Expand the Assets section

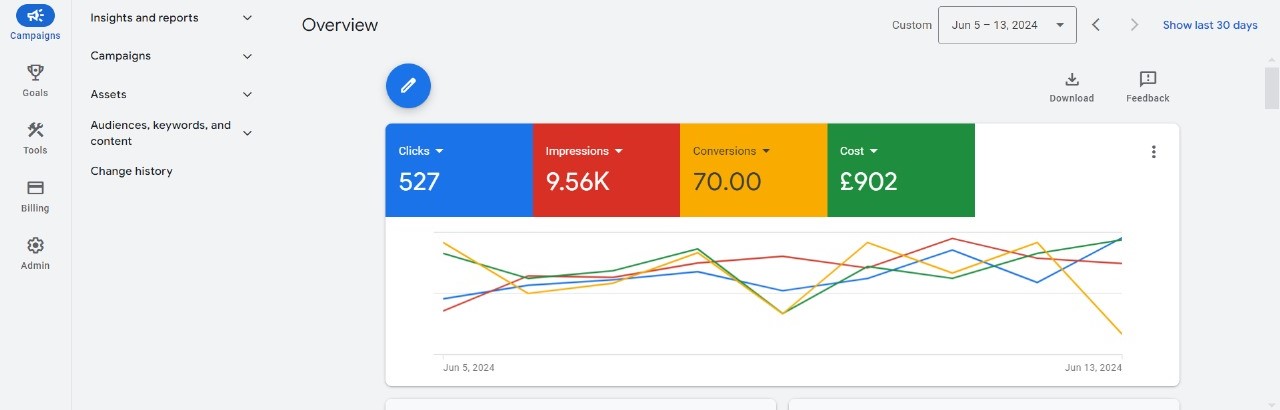(x=247, y=94)
